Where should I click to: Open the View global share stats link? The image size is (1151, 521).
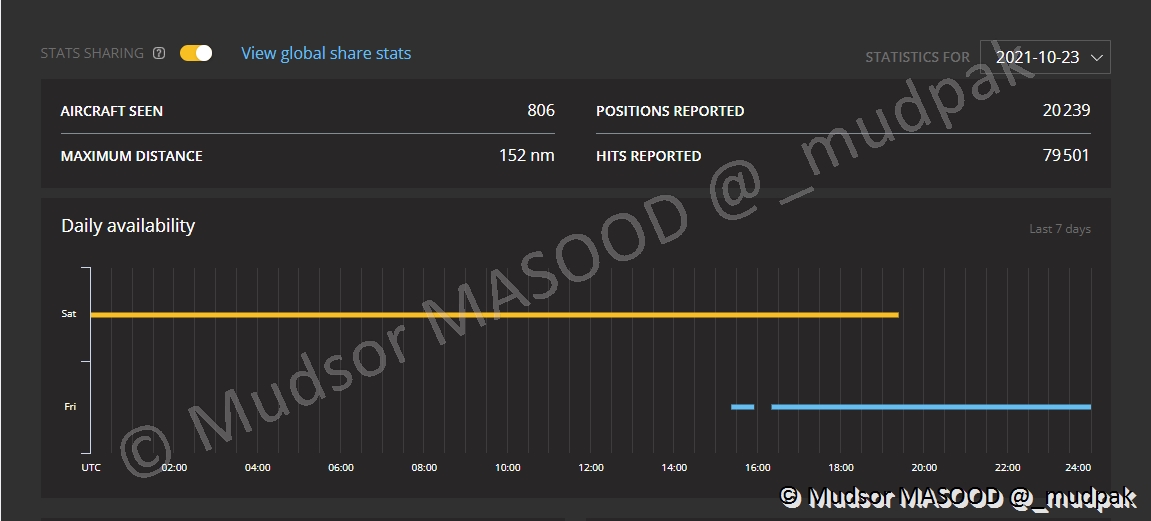[x=326, y=53]
